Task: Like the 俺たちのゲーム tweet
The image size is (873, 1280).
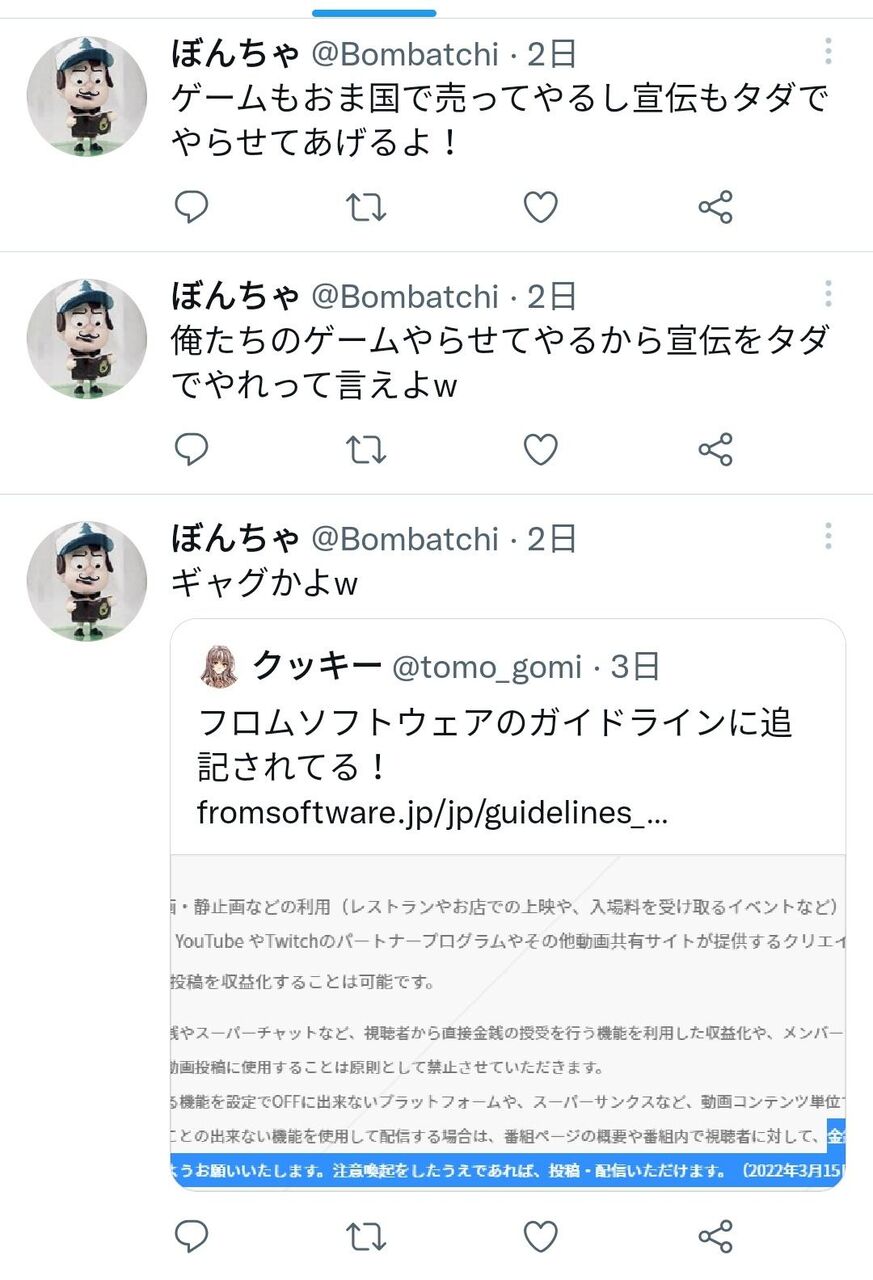Action: point(540,450)
